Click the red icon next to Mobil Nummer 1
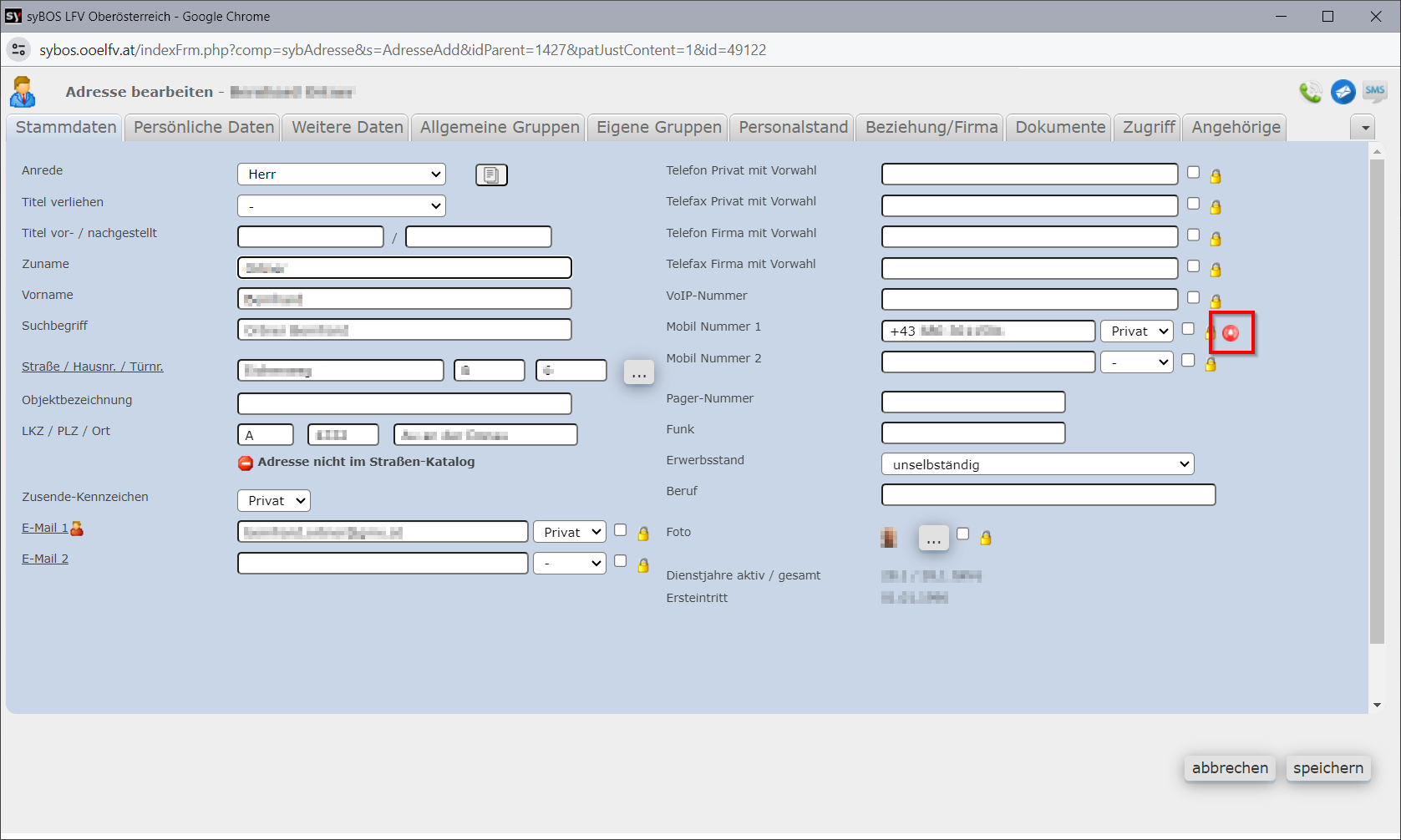The image size is (1401, 840). 1231,333
